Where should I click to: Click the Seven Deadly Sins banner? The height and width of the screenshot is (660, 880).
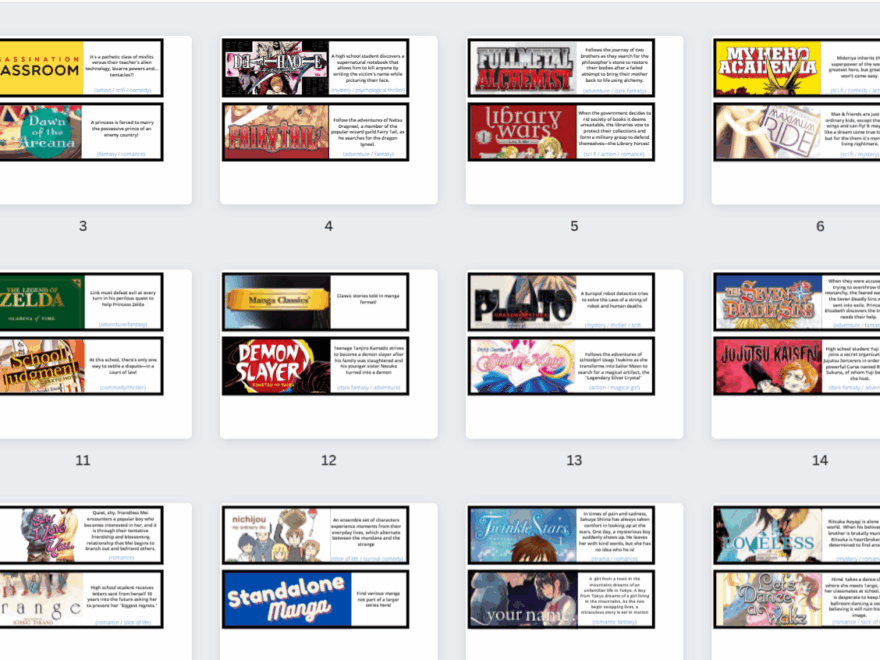coord(768,302)
